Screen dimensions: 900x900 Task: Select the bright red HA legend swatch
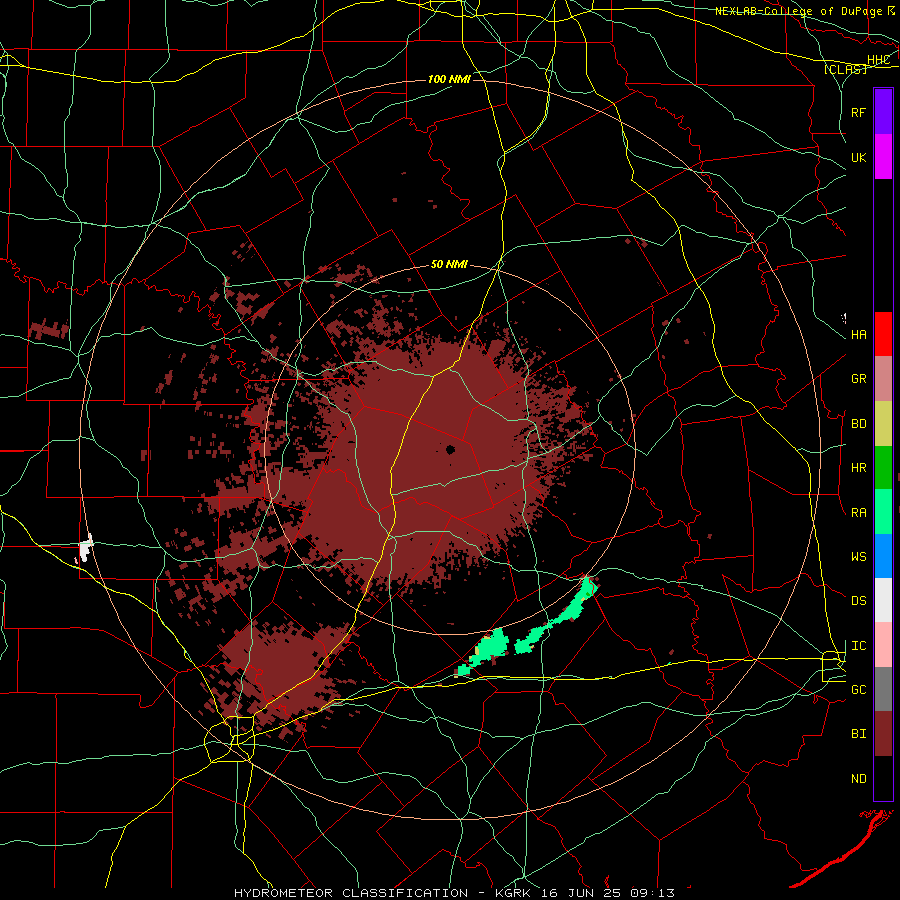[x=883, y=334]
